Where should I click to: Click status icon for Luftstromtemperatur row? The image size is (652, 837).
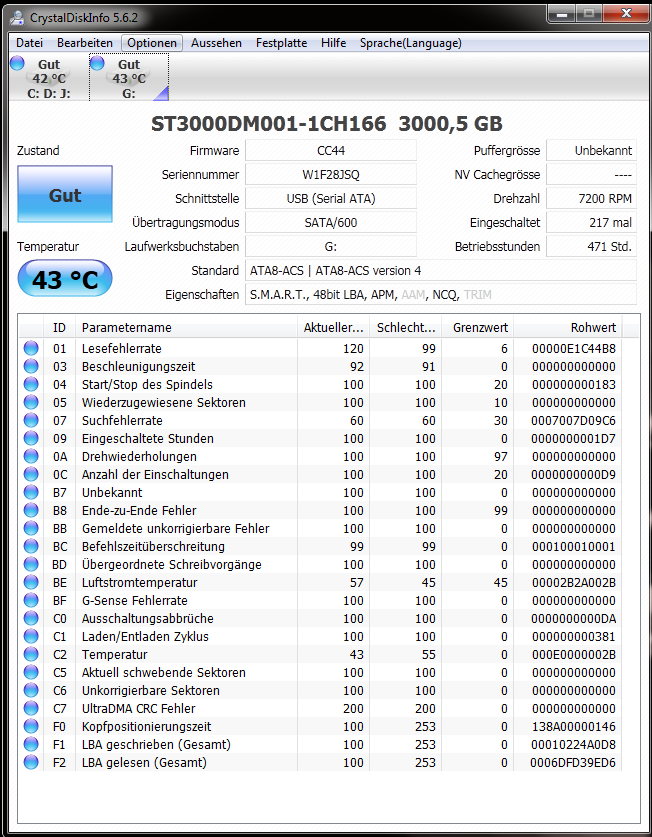31,582
